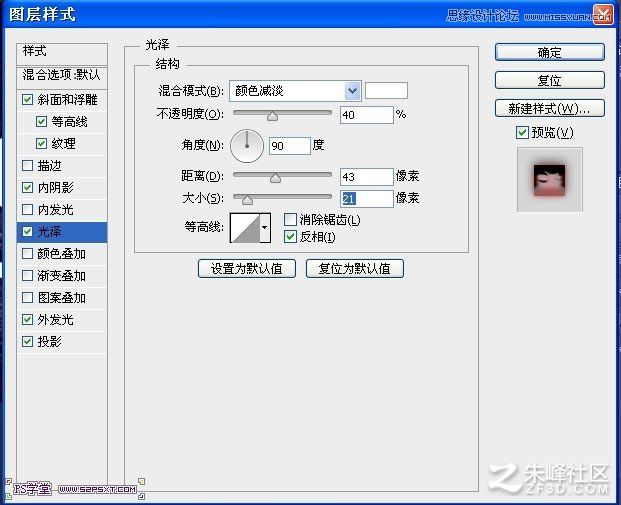Click the angle dial control

(x=247, y=146)
